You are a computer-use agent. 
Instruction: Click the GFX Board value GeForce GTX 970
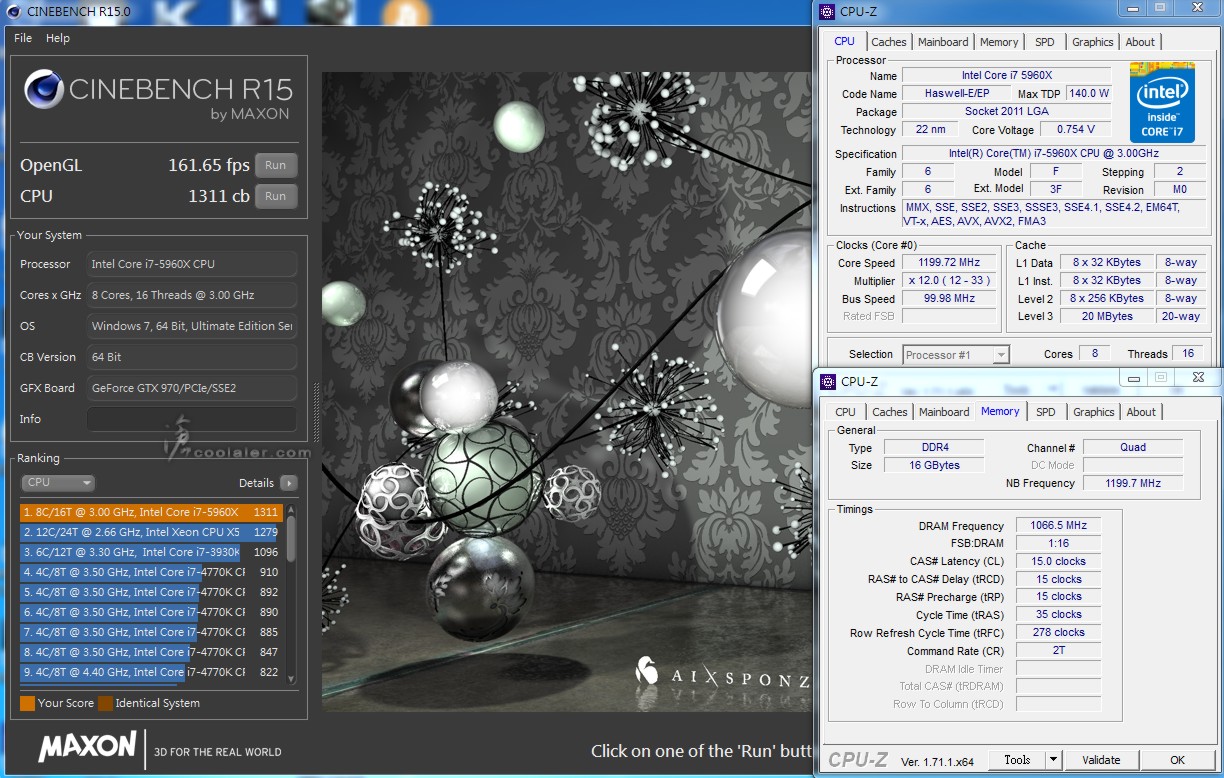click(192, 388)
